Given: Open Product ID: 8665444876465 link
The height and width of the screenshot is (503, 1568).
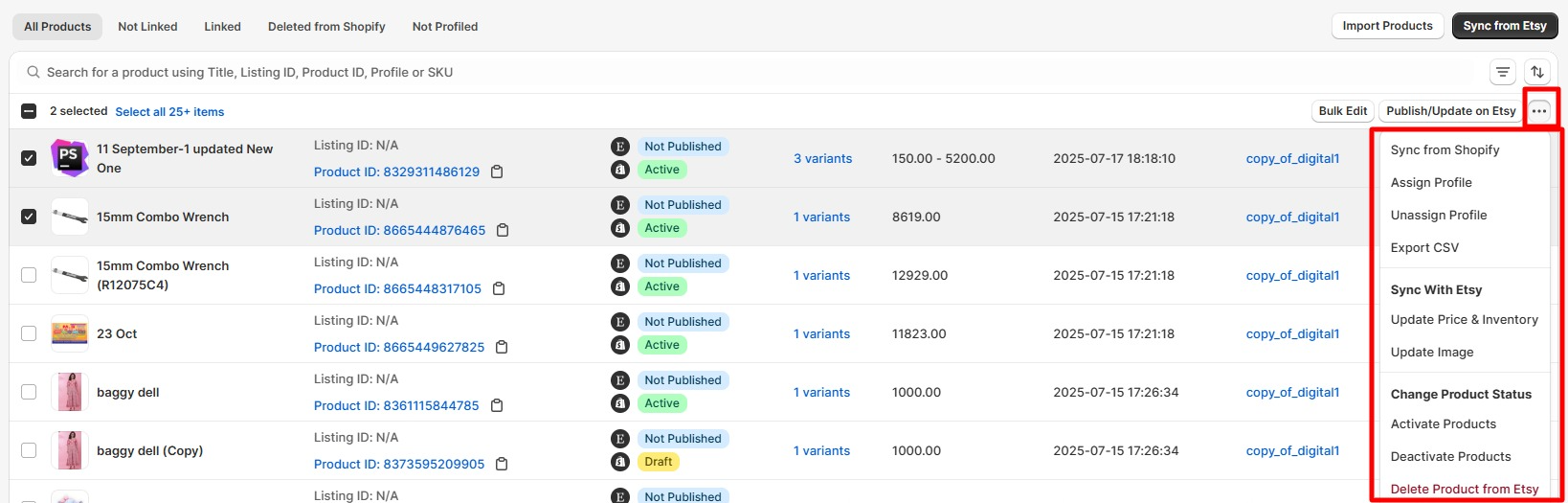Looking at the screenshot, I should pos(399,230).
